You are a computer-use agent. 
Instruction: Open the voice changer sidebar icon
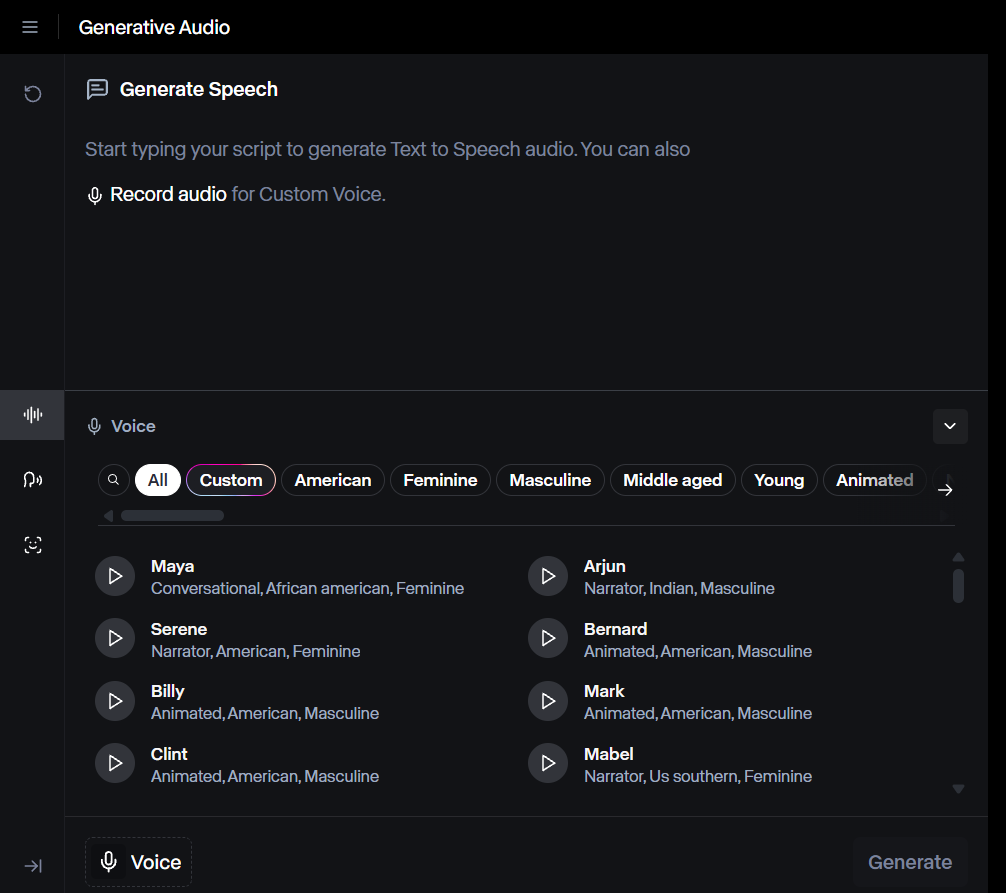[33, 480]
